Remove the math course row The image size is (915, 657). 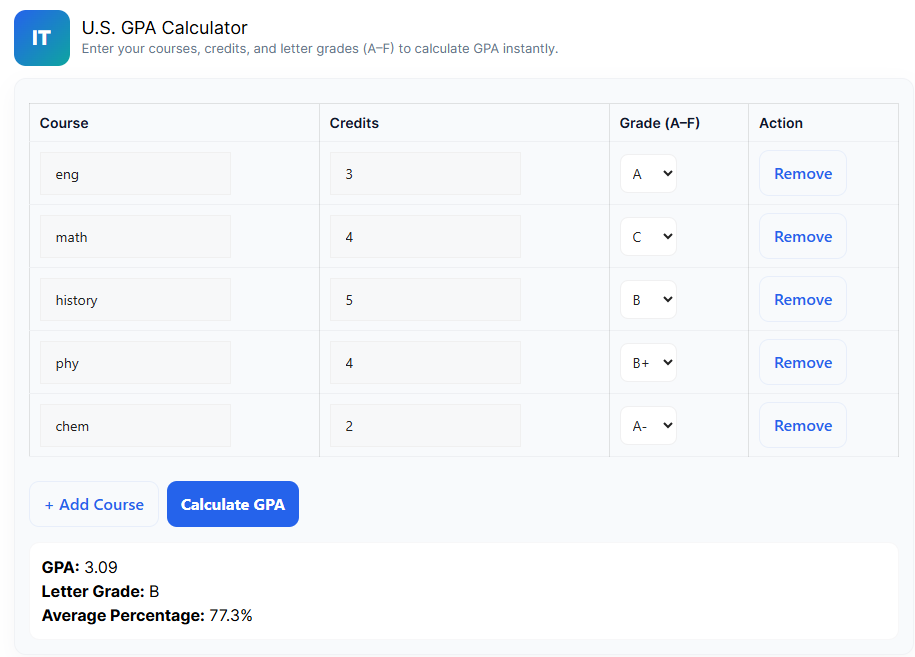[802, 237]
